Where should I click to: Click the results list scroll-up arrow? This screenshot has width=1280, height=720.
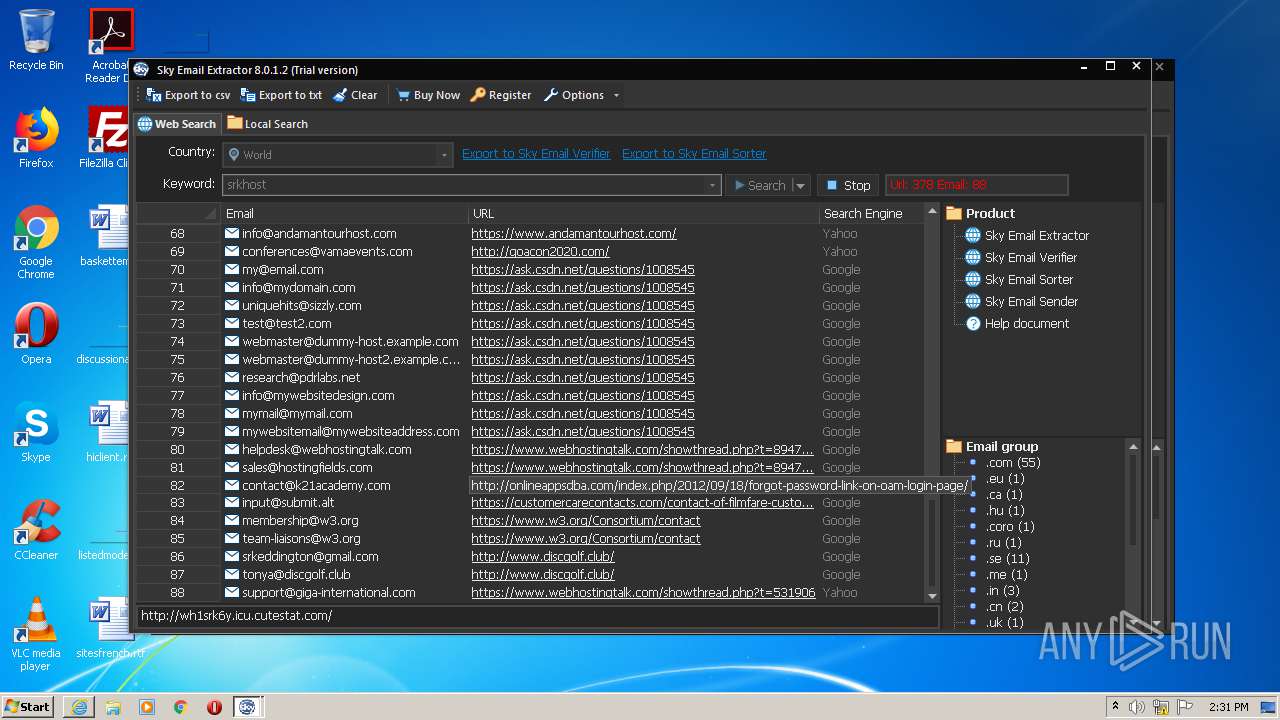point(932,213)
